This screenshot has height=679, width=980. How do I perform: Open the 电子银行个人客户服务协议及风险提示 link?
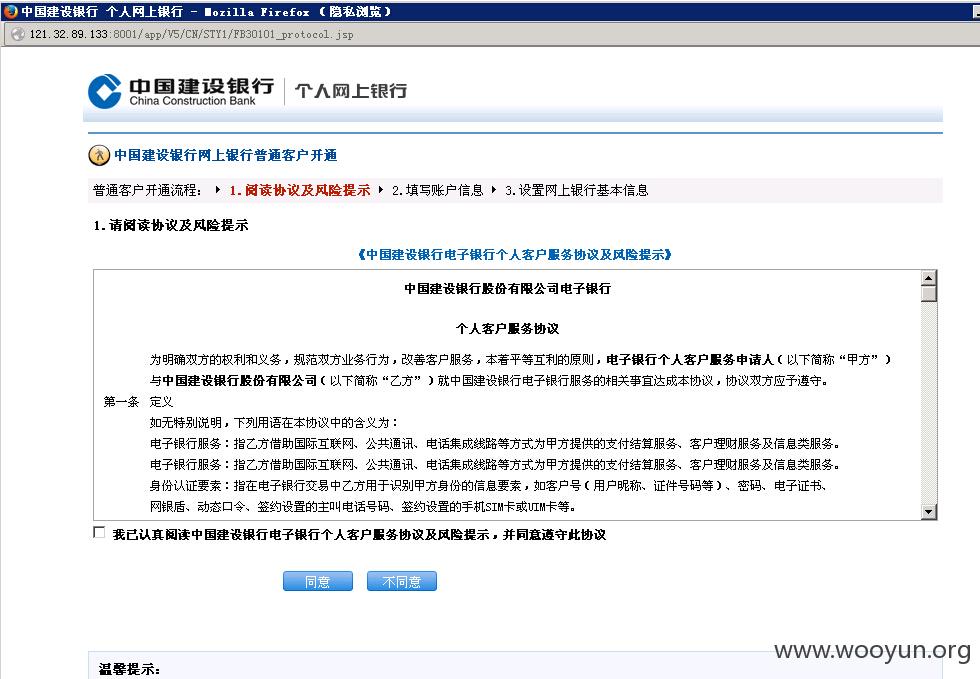click(515, 254)
